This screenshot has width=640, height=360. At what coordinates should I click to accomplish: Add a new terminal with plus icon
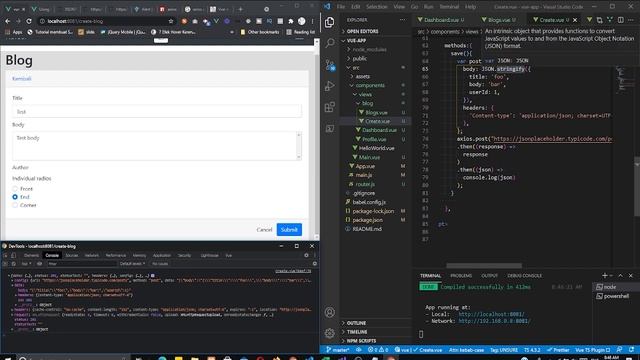605,276
